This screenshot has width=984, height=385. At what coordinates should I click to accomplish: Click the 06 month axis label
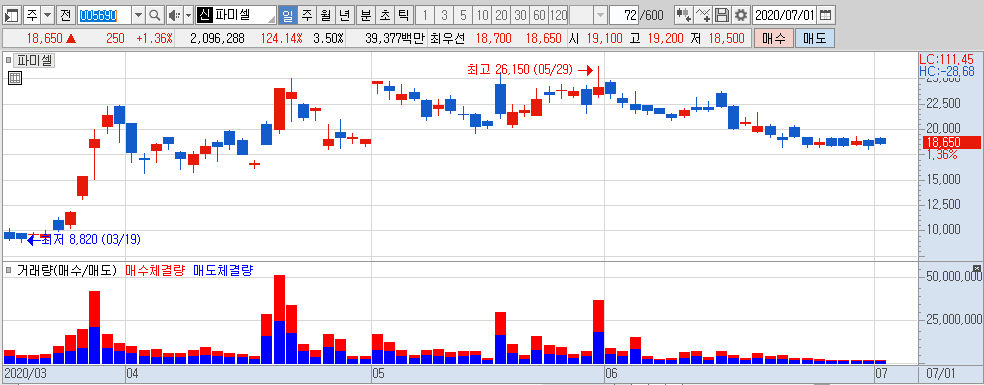[x=611, y=374]
